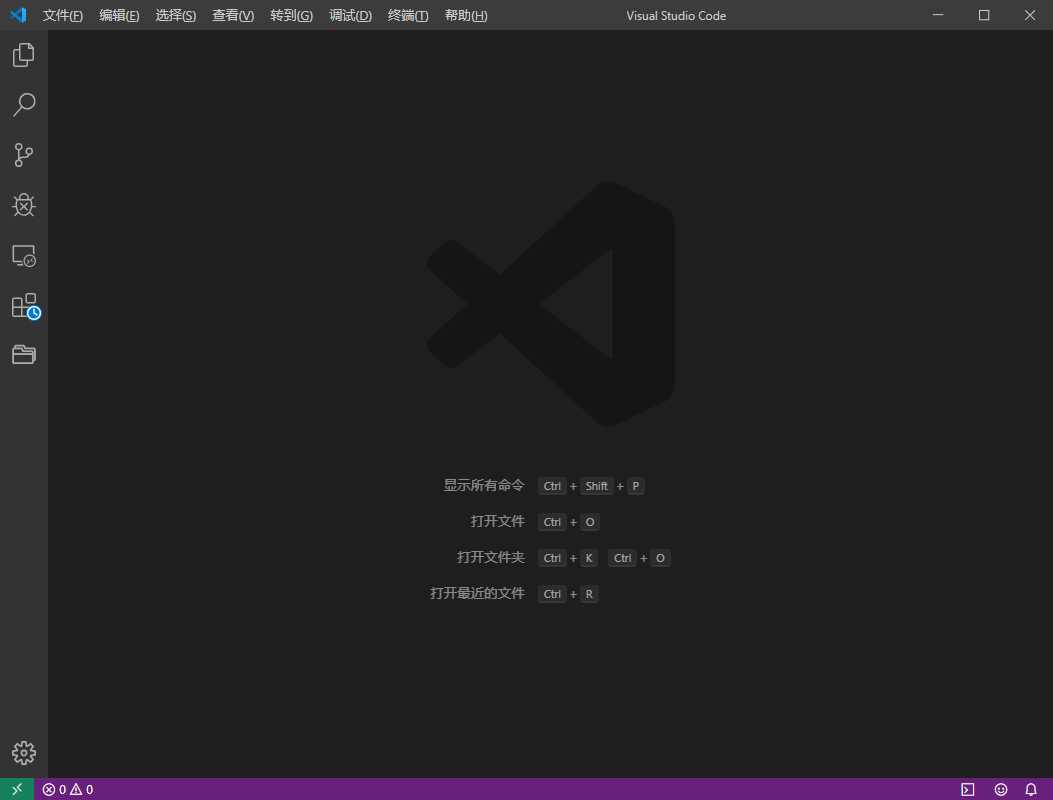Image resolution: width=1053 pixels, height=800 pixels.
Task: Open the Remote Explorer view
Action: click(x=24, y=255)
